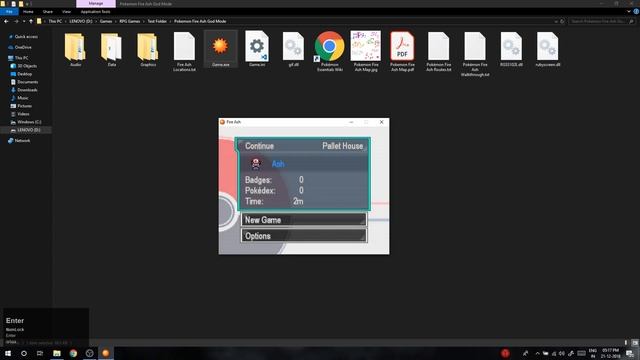
Task: Open Cortana search circle on taskbar
Action: tap(24, 353)
